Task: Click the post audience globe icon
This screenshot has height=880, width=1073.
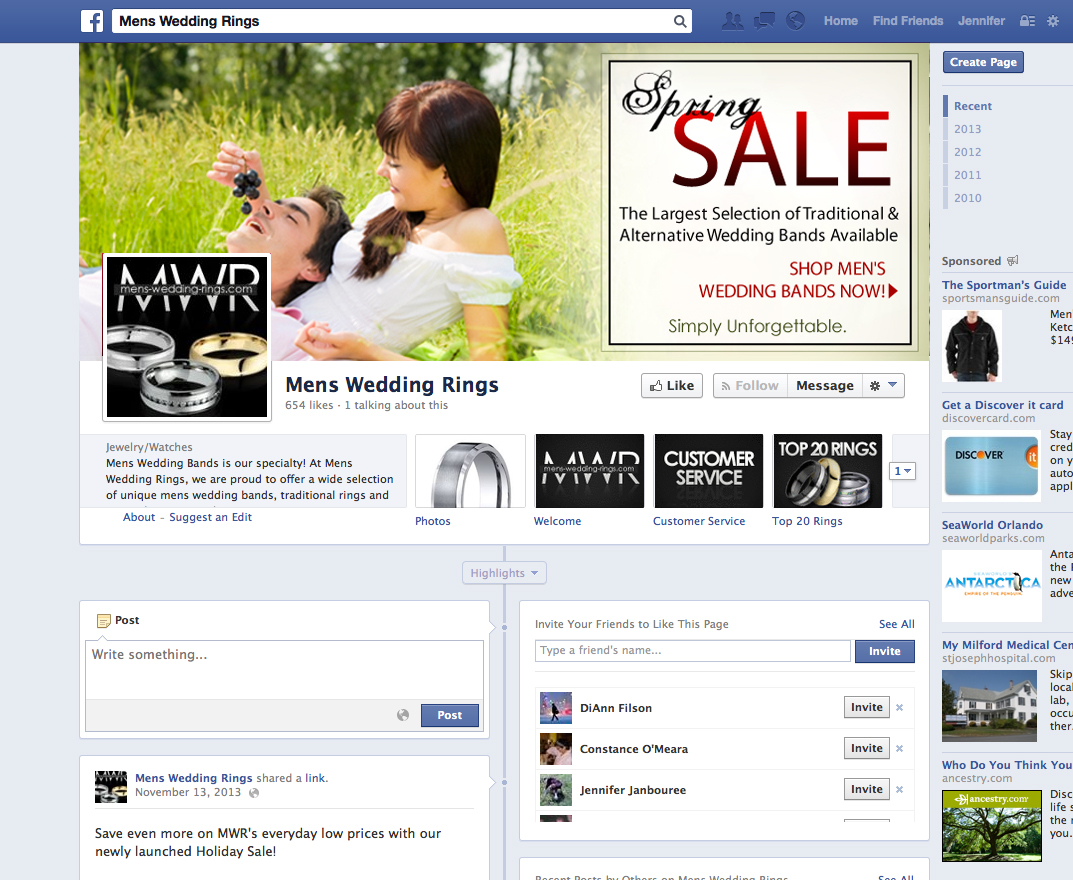Action: [x=403, y=715]
